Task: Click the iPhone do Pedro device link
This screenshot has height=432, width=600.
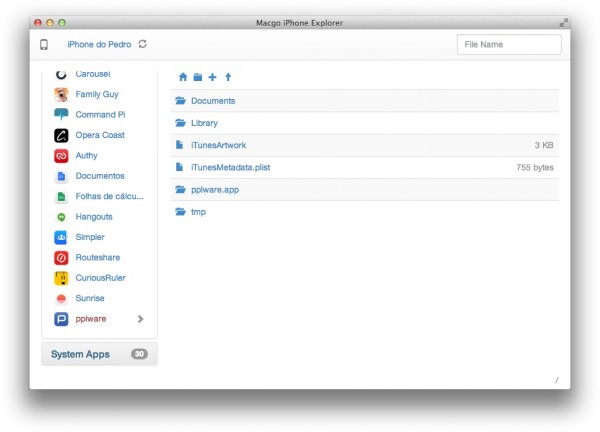Action: (99, 44)
